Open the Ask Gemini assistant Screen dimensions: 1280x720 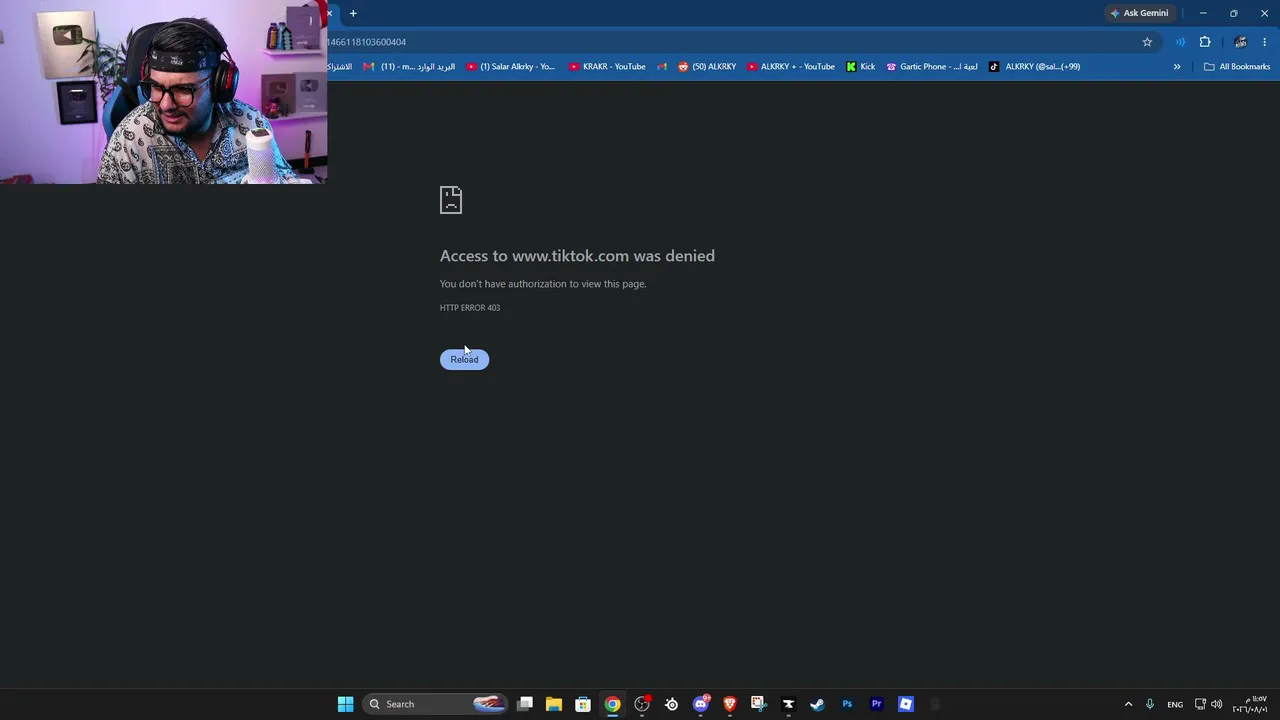(x=1138, y=13)
